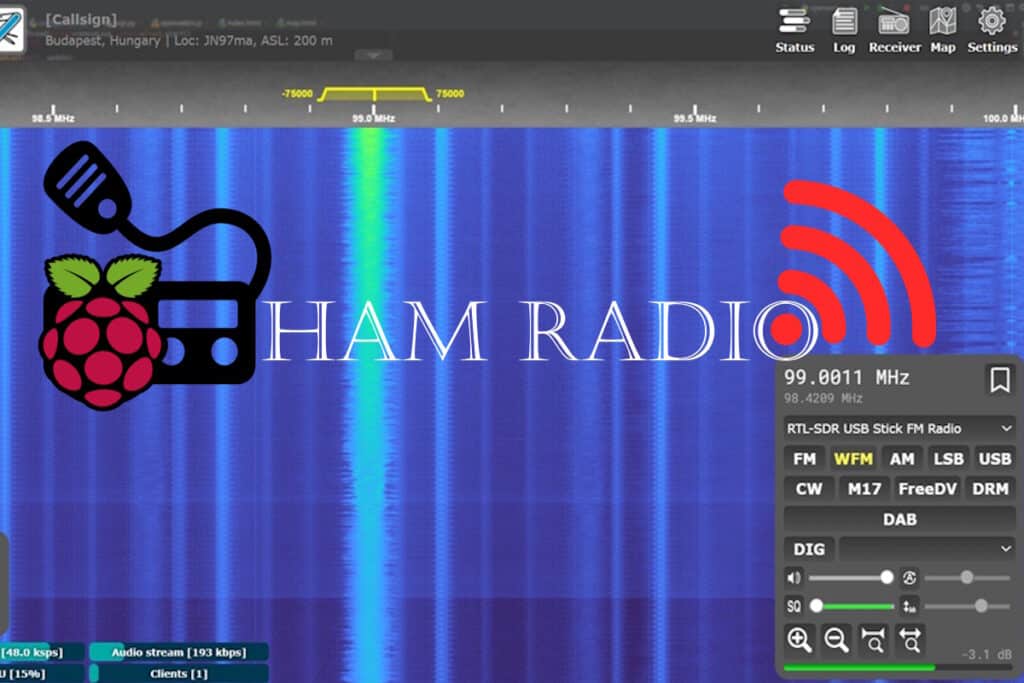
Task: Open the RTL-SDR USB Stick FM Radio profile dropdown
Action: pyautogui.click(x=897, y=428)
